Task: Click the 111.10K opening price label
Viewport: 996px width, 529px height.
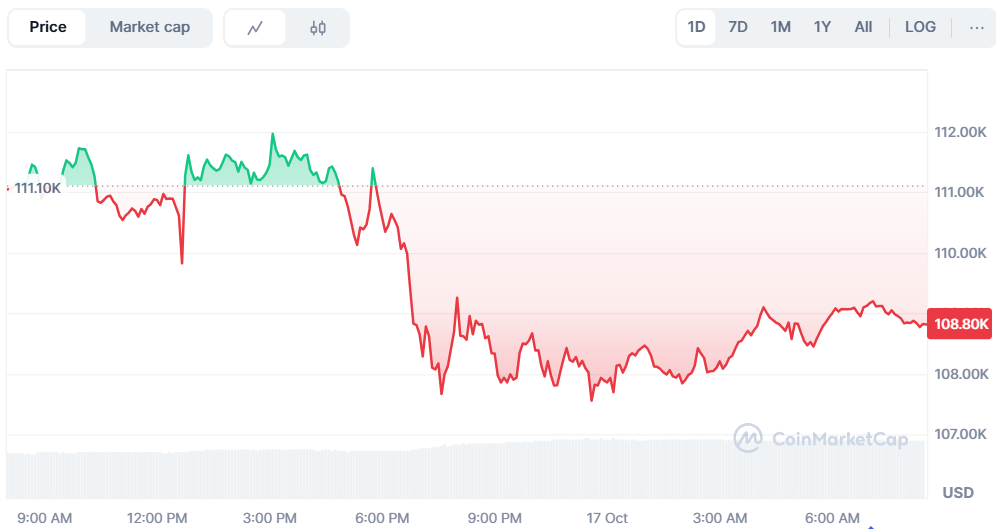Action: (37, 187)
